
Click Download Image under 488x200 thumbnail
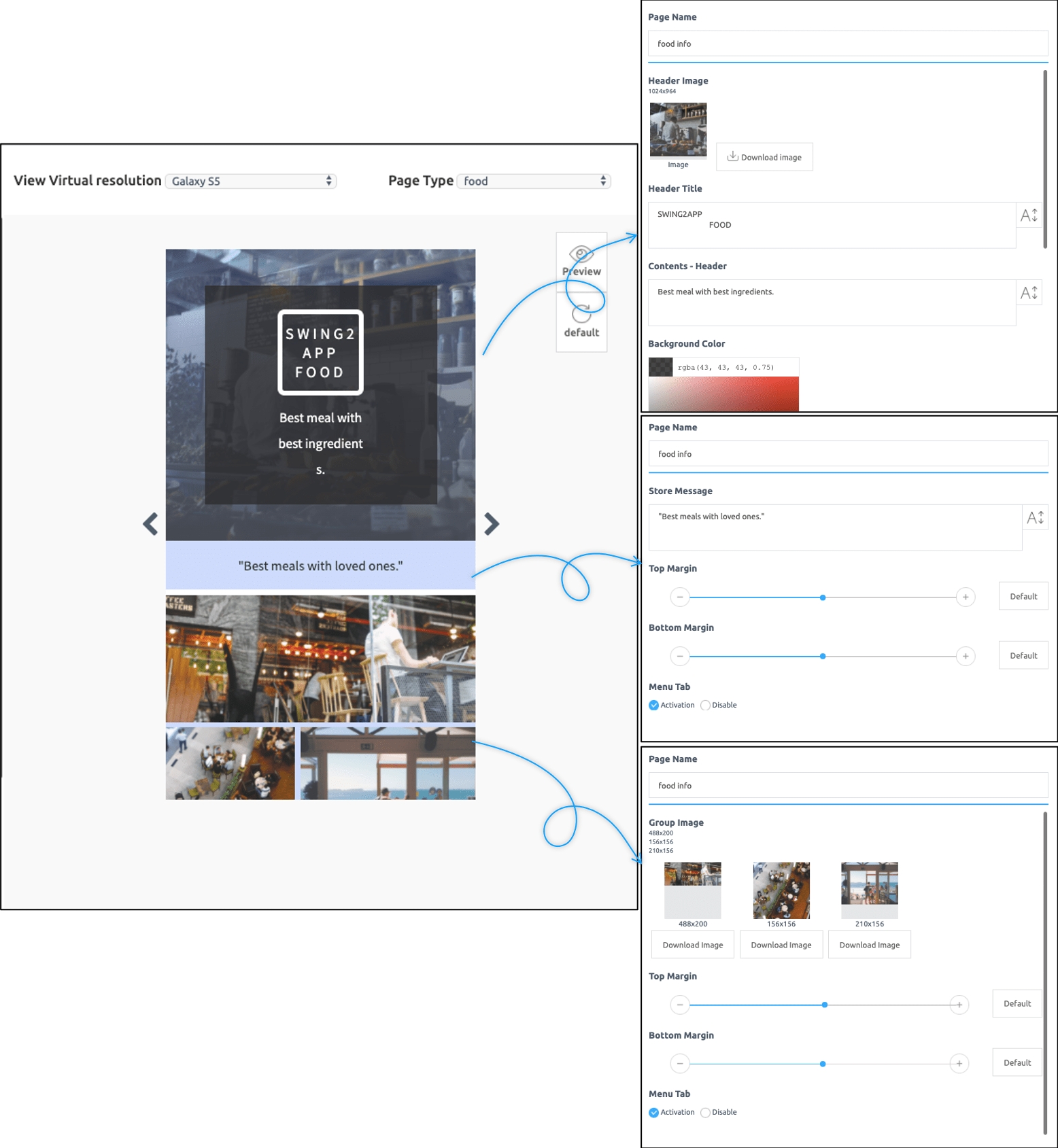pos(693,945)
